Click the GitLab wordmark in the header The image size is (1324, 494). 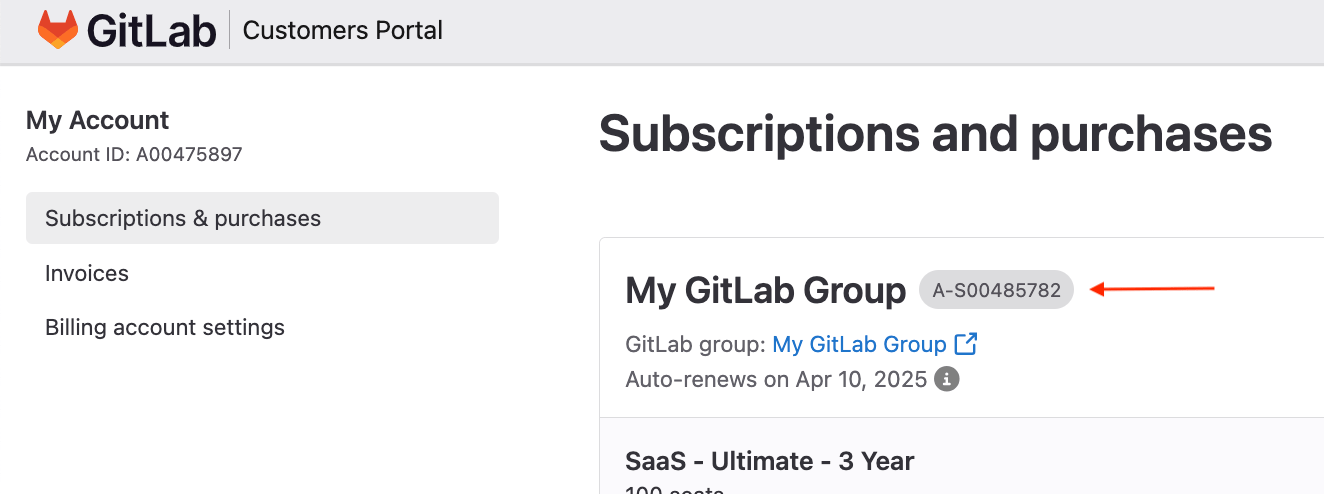click(x=151, y=31)
